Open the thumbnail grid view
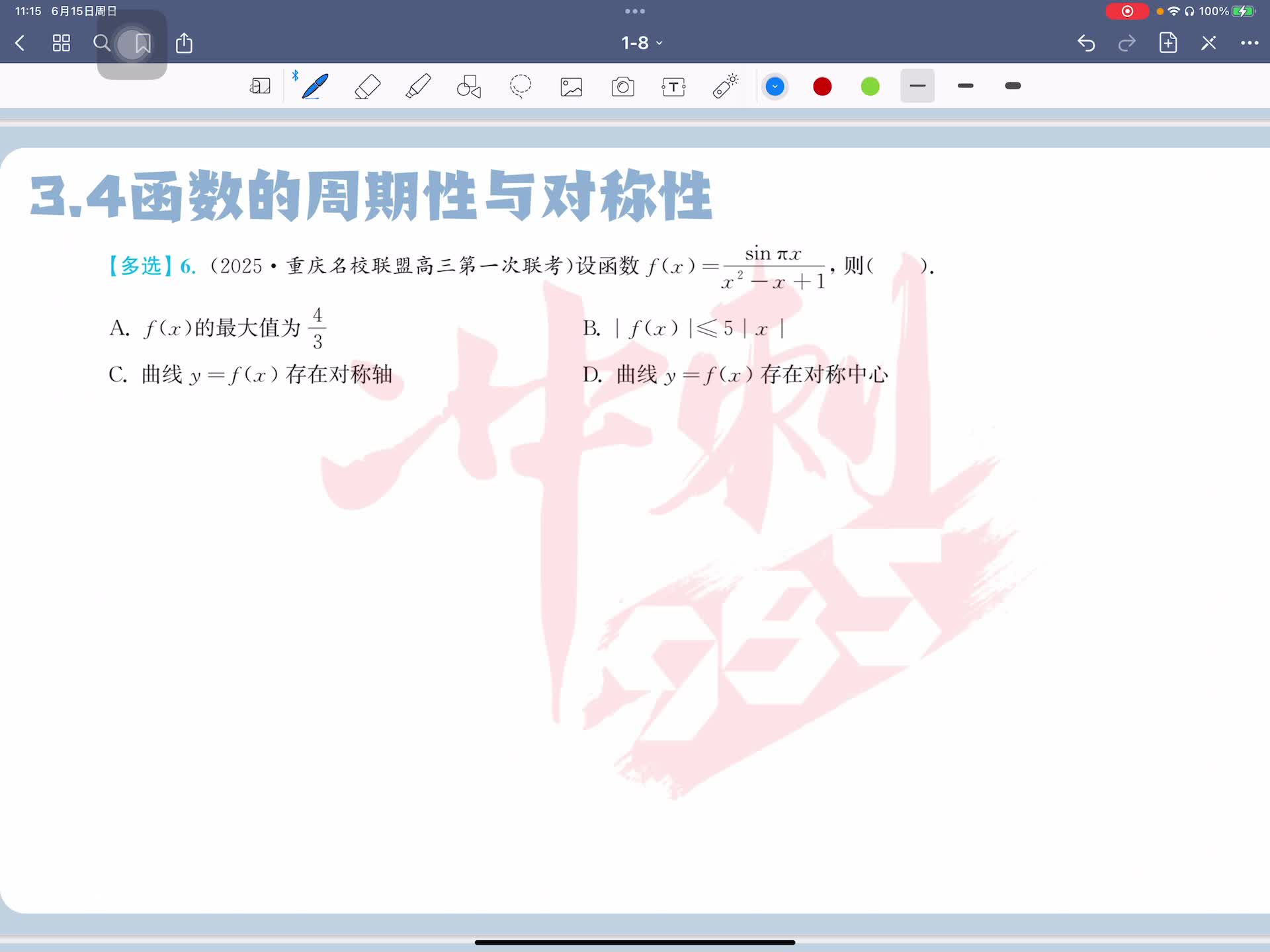The height and width of the screenshot is (952, 1270). pyautogui.click(x=61, y=44)
